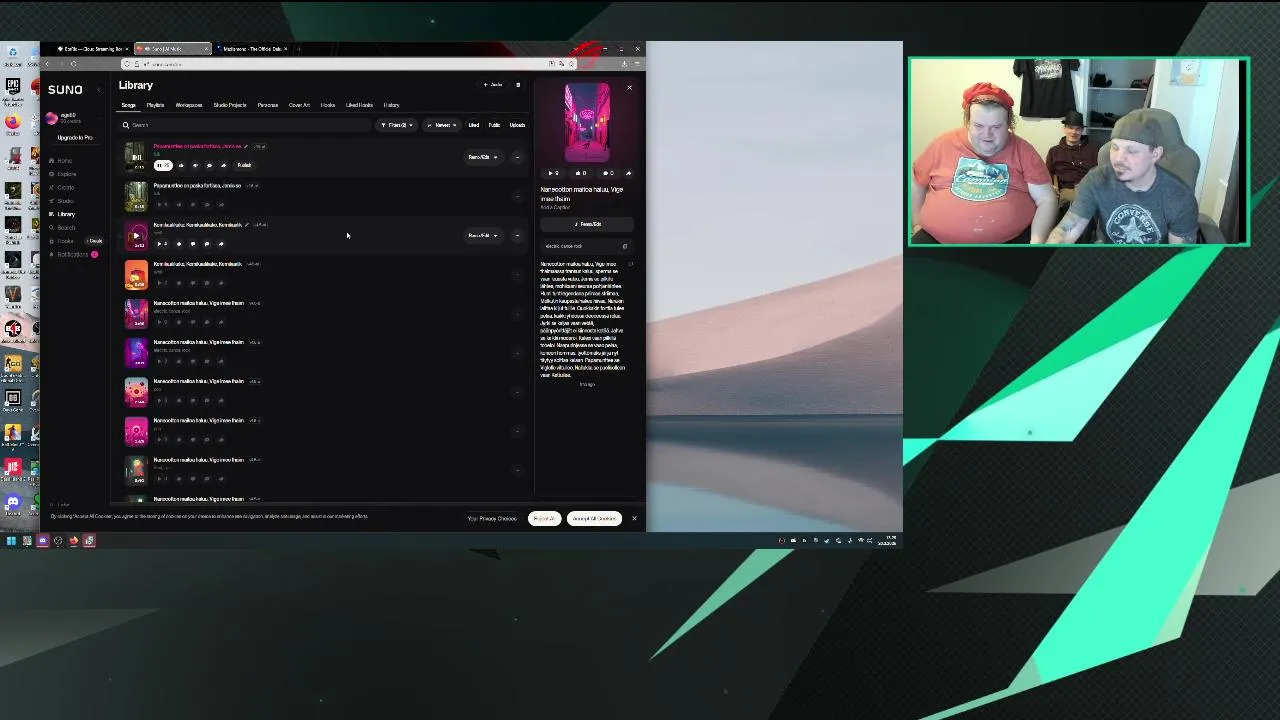Open the orange thumbnail of second Kombuuhkuku song

point(136,275)
